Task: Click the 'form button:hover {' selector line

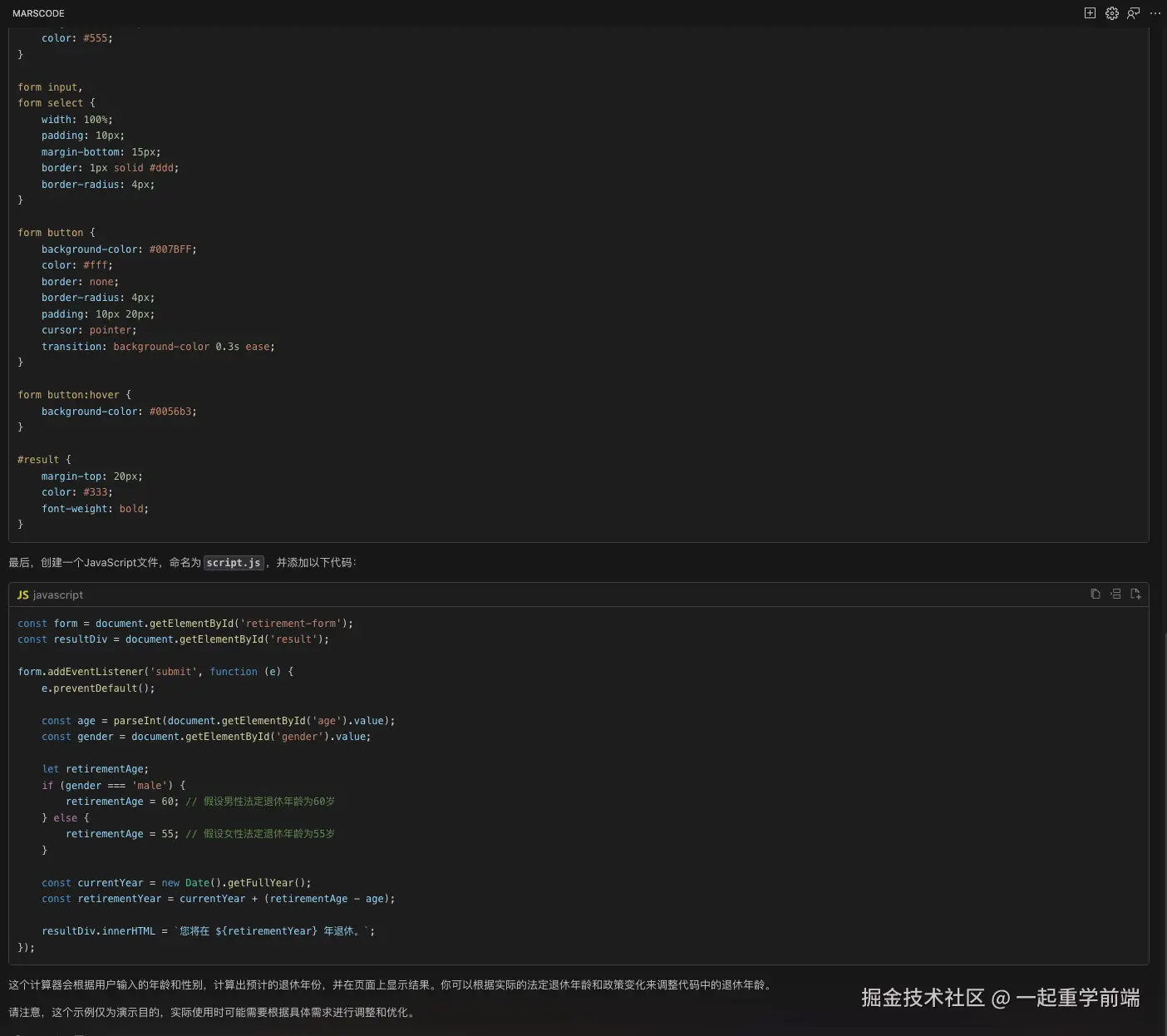Action: 75,395
